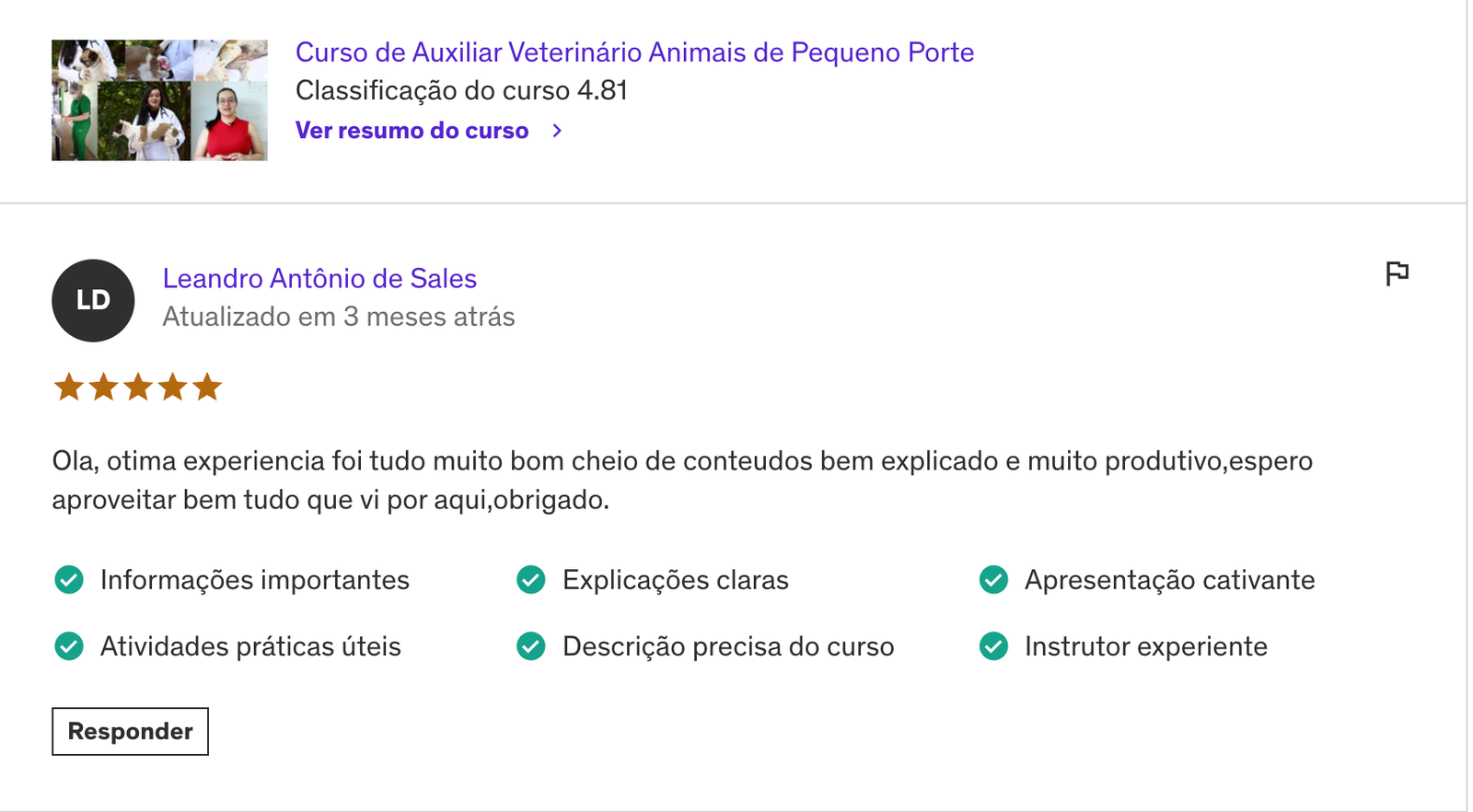Screen dimensions: 1473x812
Task: Click check icon beside Atividades práticas úteis
Action: pos(69,646)
